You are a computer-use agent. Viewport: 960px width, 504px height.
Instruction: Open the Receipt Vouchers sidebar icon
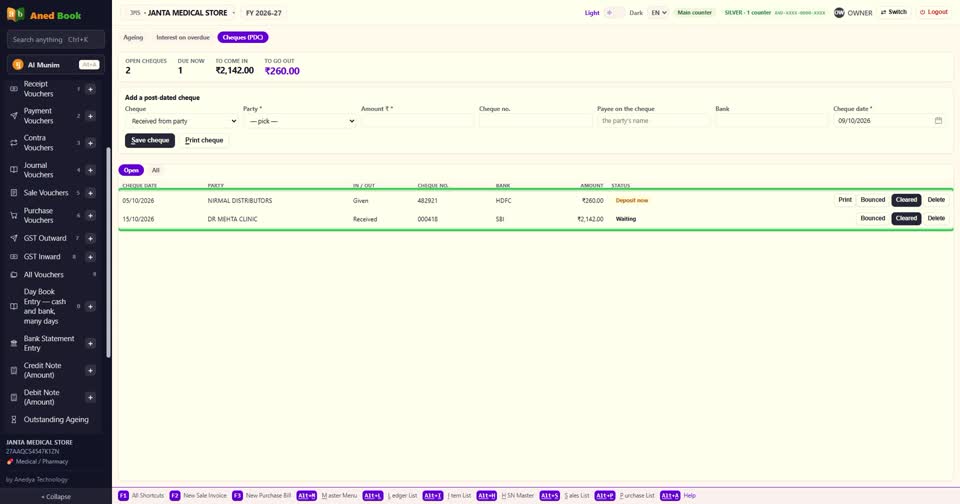(x=13, y=89)
